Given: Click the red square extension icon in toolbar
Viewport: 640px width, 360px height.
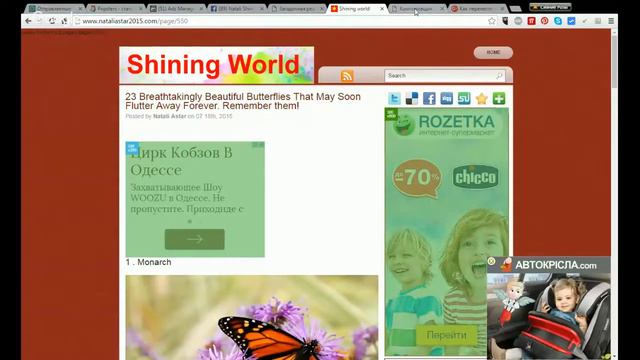Looking at the screenshot, I should pos(531,21).
